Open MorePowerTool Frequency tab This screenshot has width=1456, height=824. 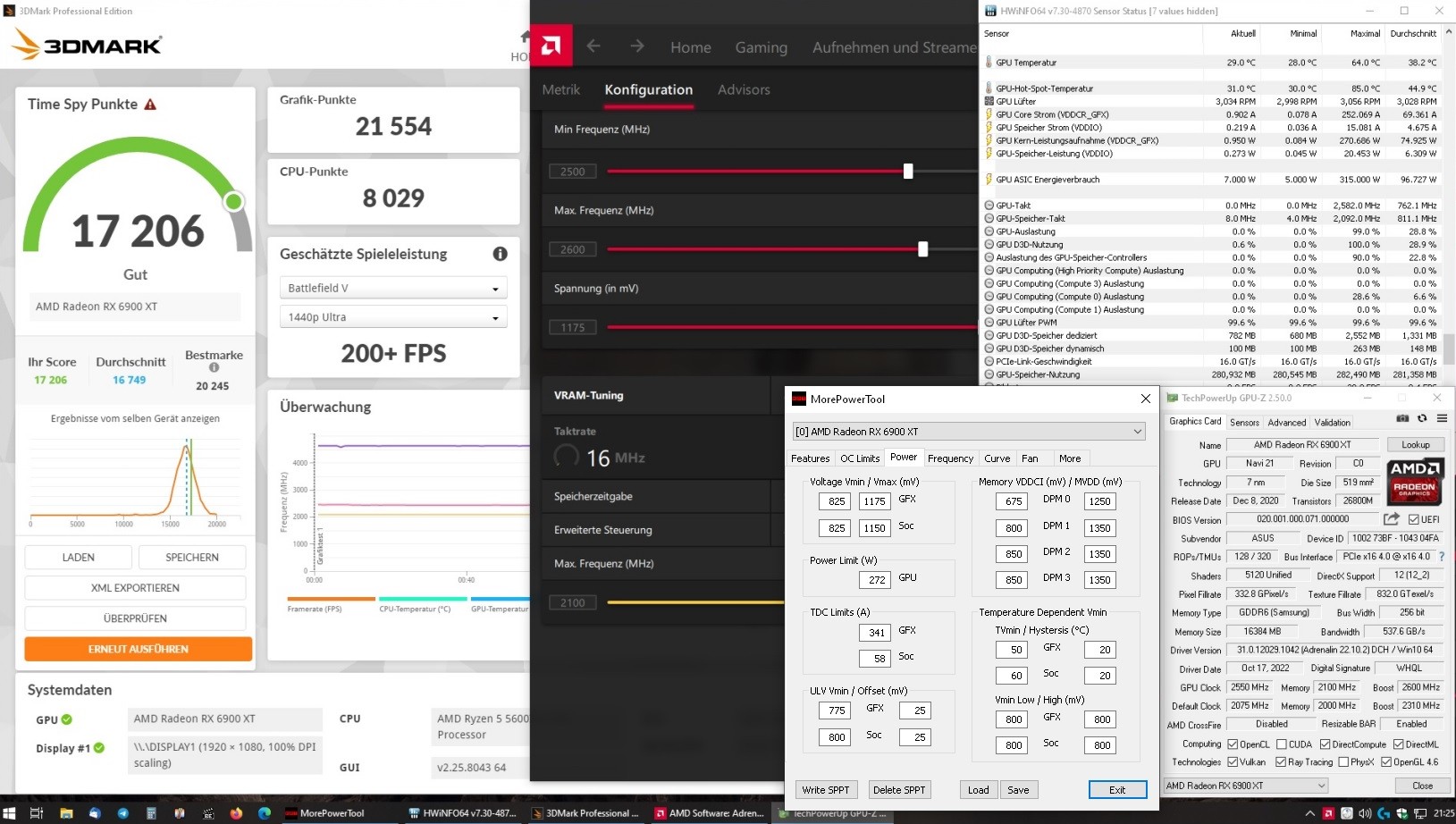pyautogui.click(x=950, y=458)
